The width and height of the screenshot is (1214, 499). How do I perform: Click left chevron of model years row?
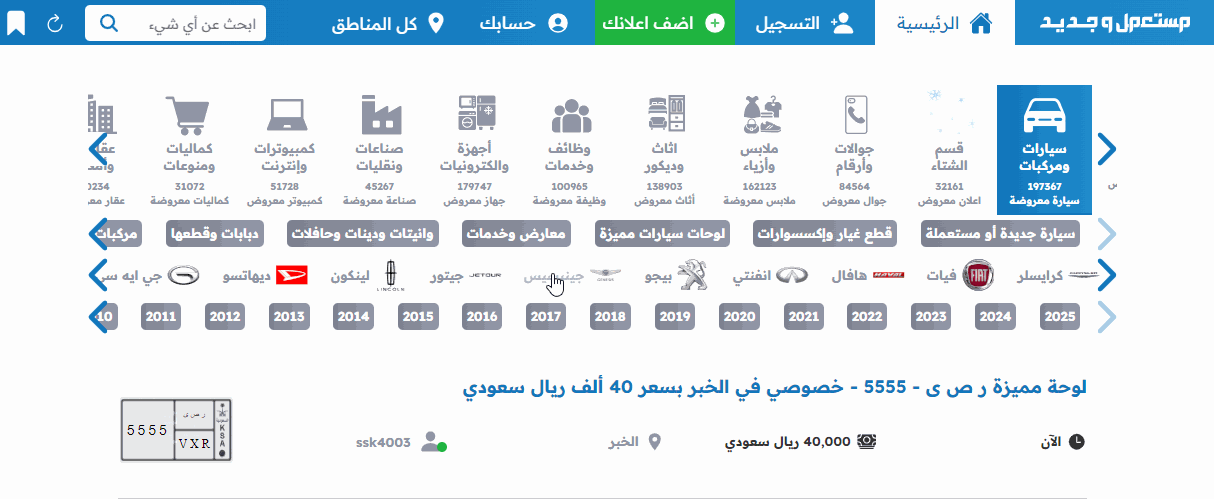tap(98, 317)
